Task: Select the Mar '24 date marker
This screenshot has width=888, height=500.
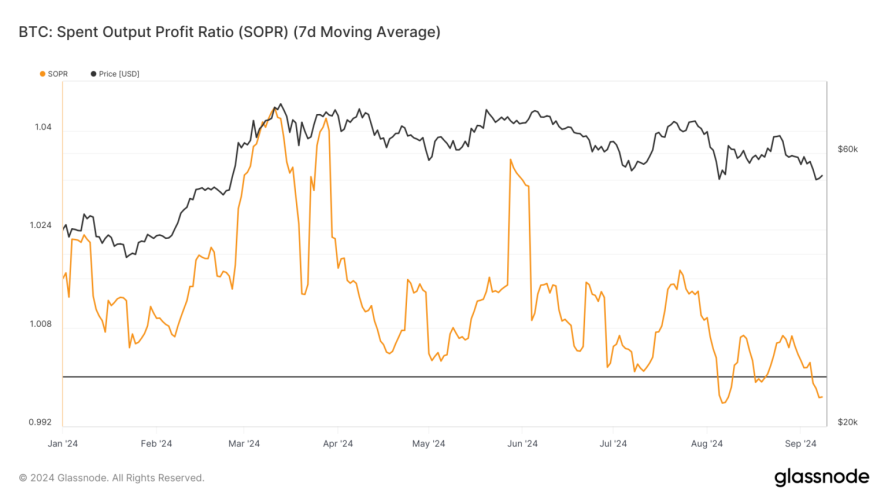Action: 244,442
